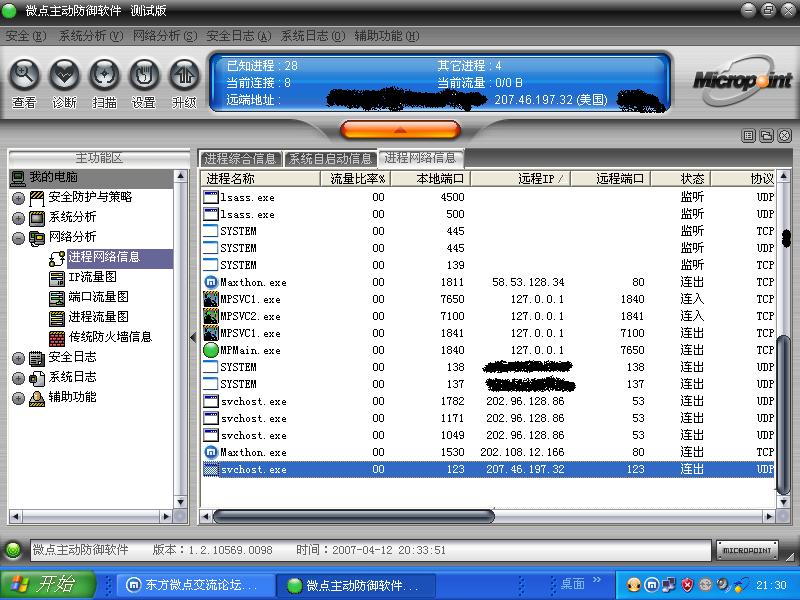Sort by 进程名称 column header
The width and height of the screenshot is (800, 600).
tap(261, 179)
